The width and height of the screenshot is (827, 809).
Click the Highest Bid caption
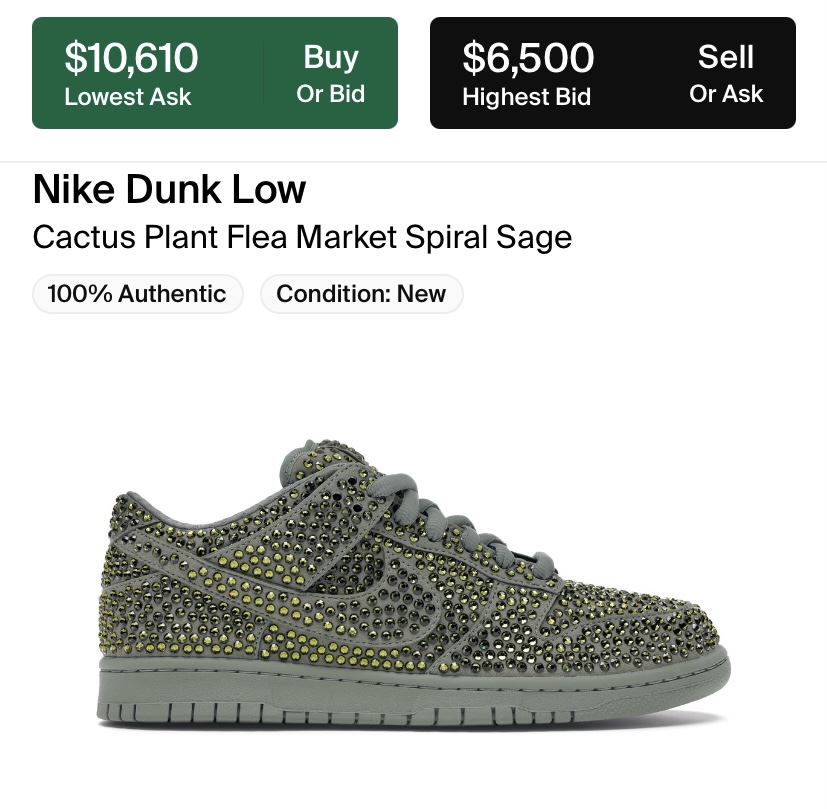tap(526, 97)
